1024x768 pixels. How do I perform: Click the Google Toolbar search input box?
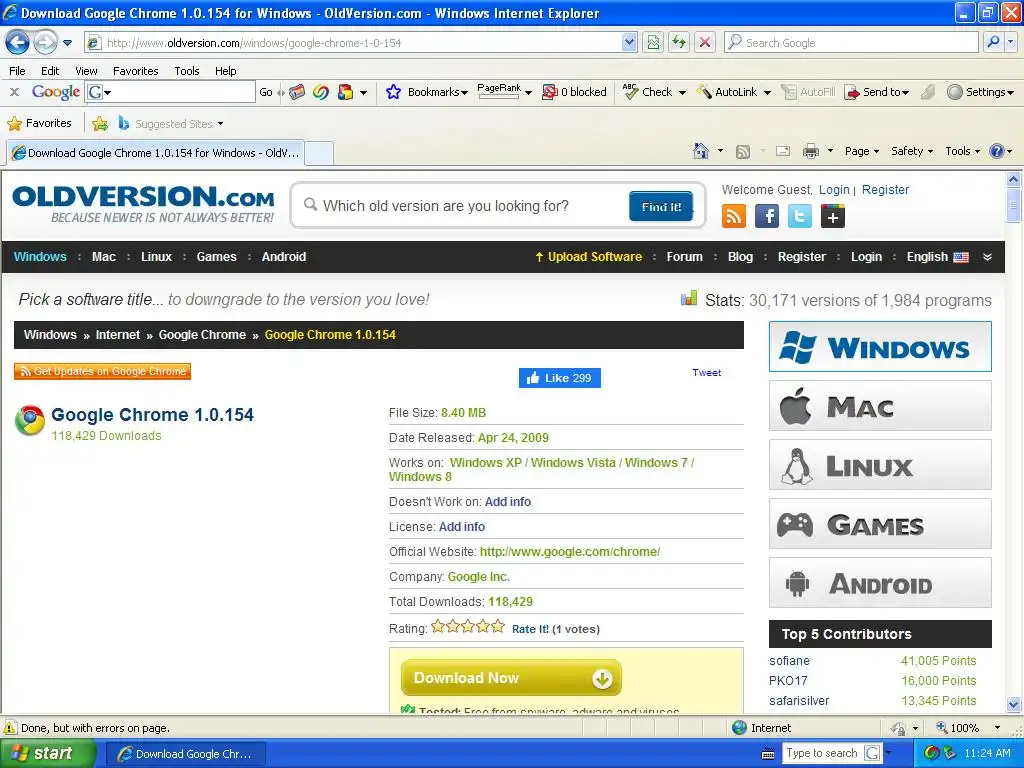point(170,92)
